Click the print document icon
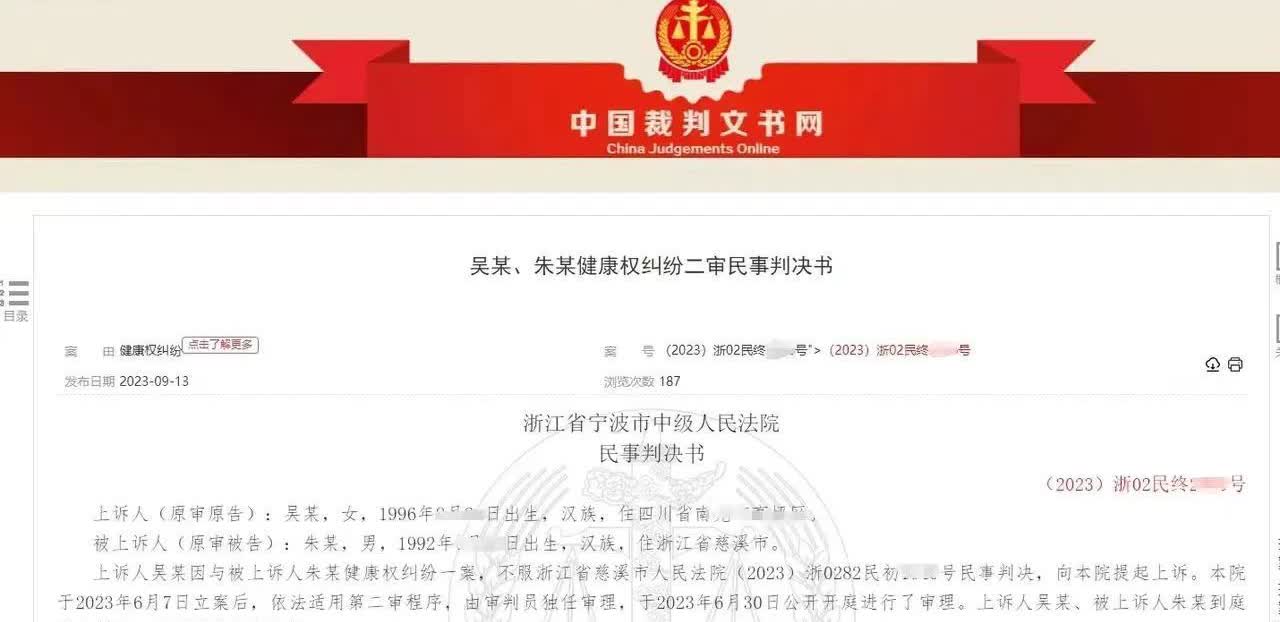The width and height of the screenshot is (1280, 622). (x=1235, y=364)
